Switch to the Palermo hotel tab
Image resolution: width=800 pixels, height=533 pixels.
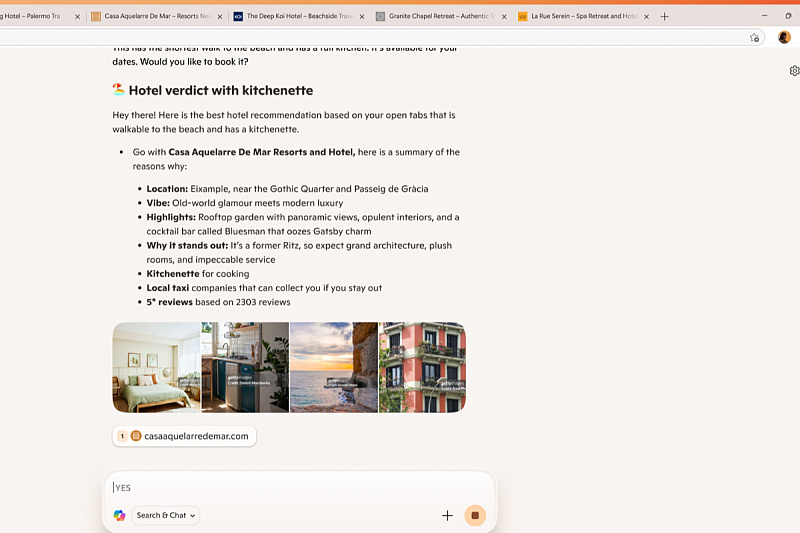[x=31, y=16]
